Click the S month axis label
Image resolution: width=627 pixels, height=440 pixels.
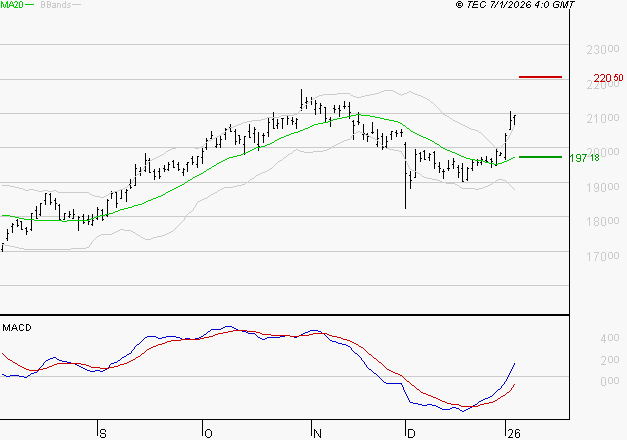click(103, 434)
